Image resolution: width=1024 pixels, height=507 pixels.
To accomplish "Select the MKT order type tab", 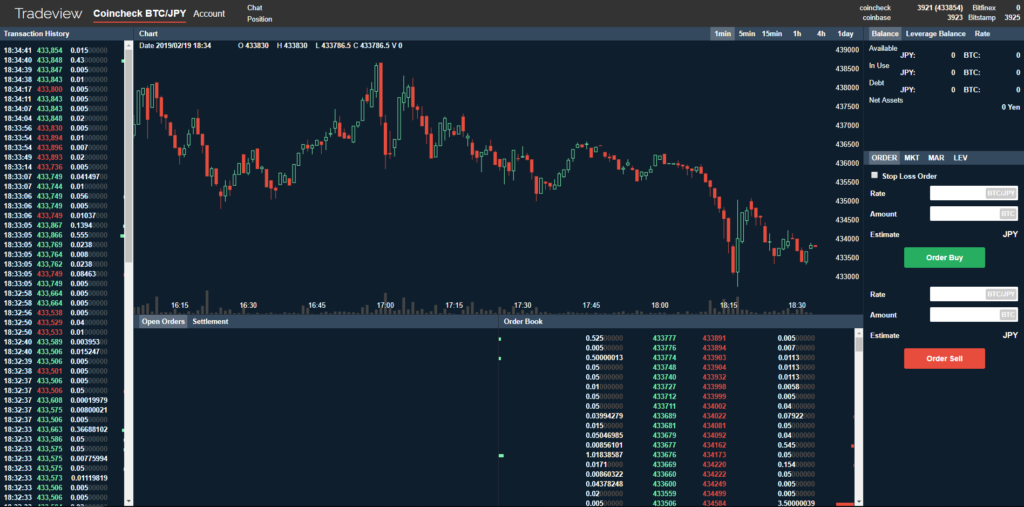I will pyautogui.click(x=912, y=157).
